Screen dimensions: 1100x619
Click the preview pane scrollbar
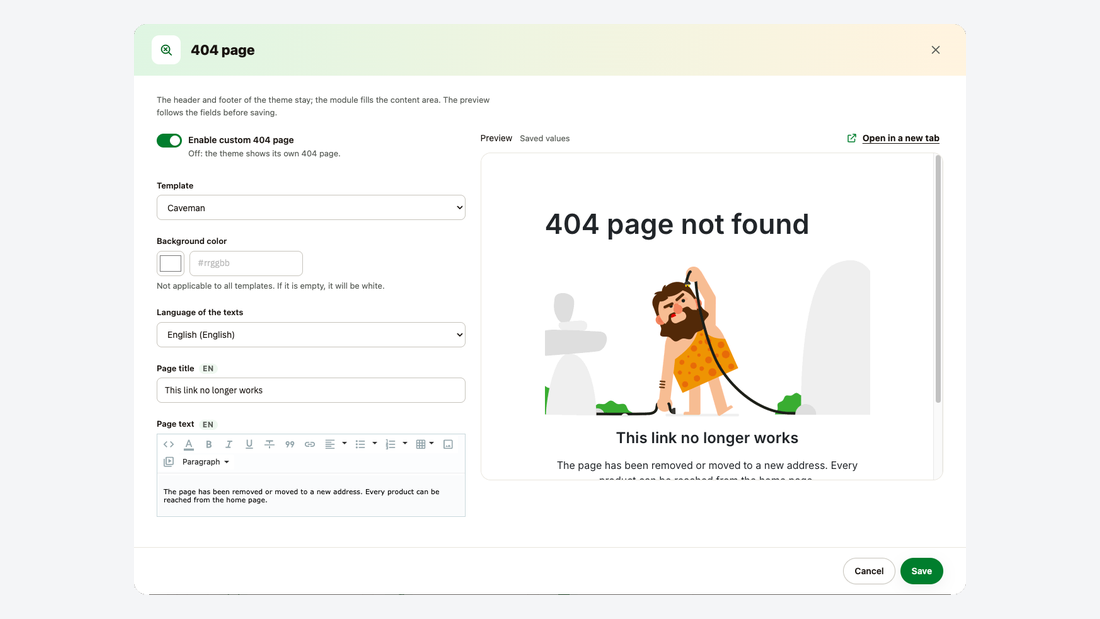click(x=938, y=279)
